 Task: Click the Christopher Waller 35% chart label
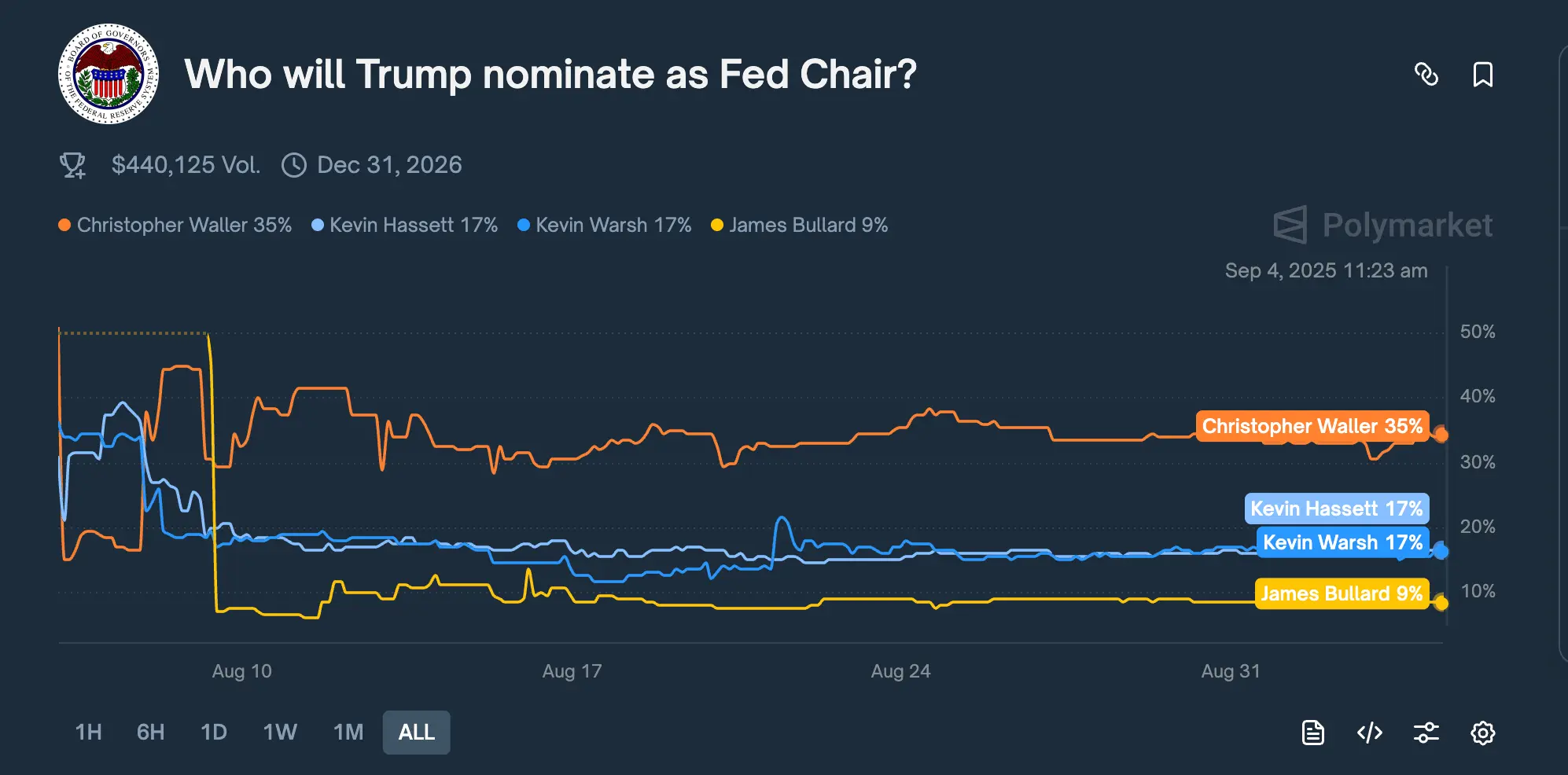coord(1312,426)
